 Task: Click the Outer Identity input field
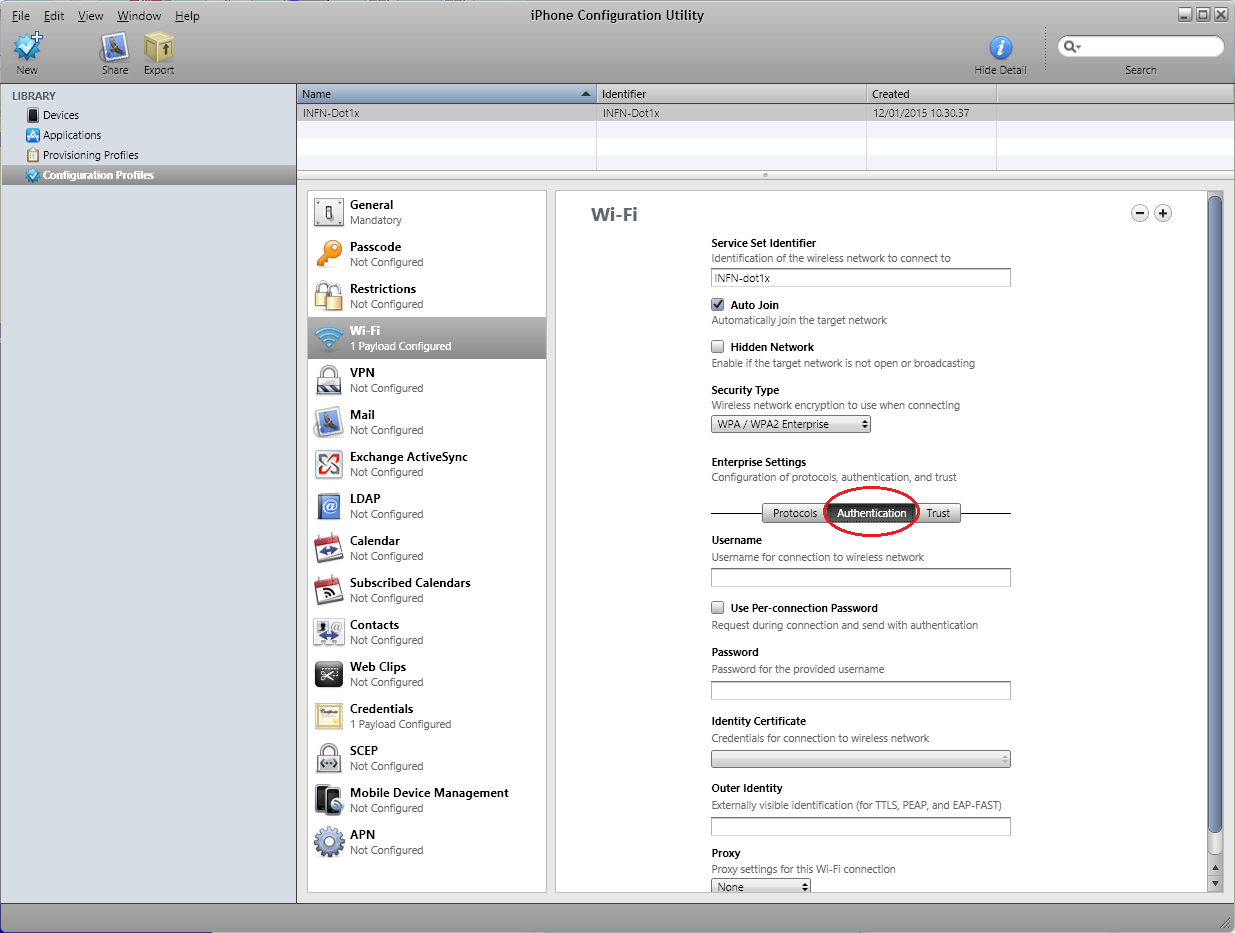[861, 826]
